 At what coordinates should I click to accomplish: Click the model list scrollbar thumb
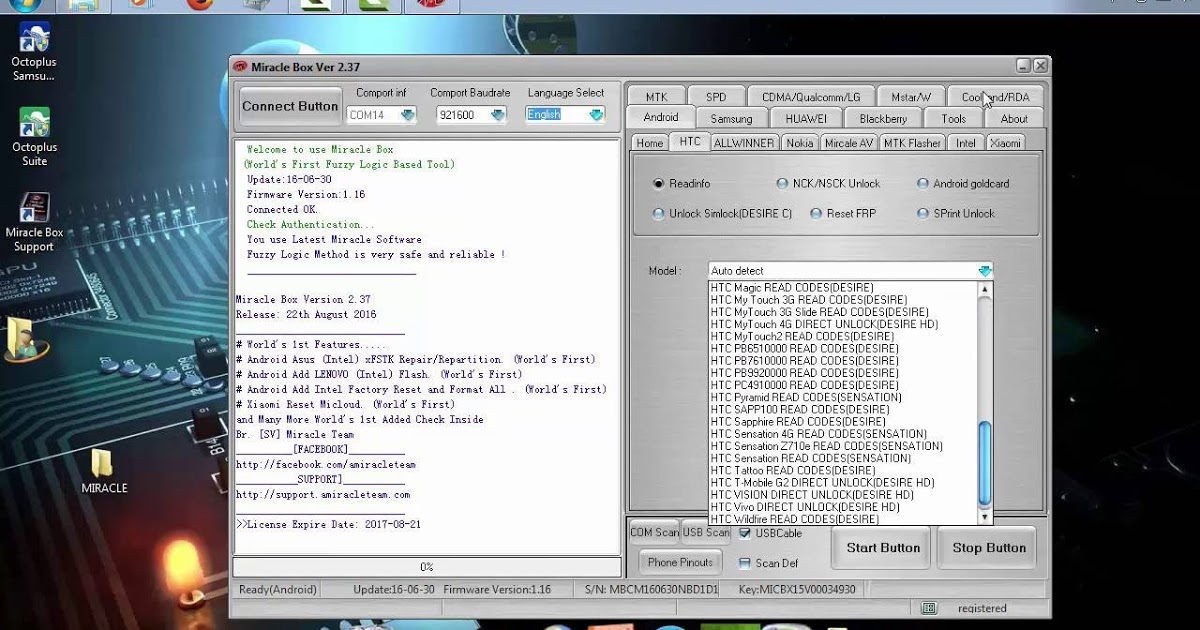[x=985, y=464]
